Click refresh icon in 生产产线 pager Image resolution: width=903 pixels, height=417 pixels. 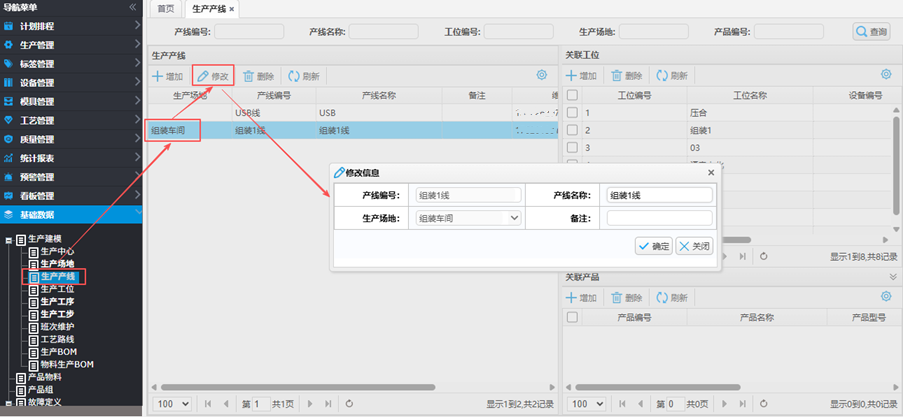pyautogui.click(x=349, y=404)
